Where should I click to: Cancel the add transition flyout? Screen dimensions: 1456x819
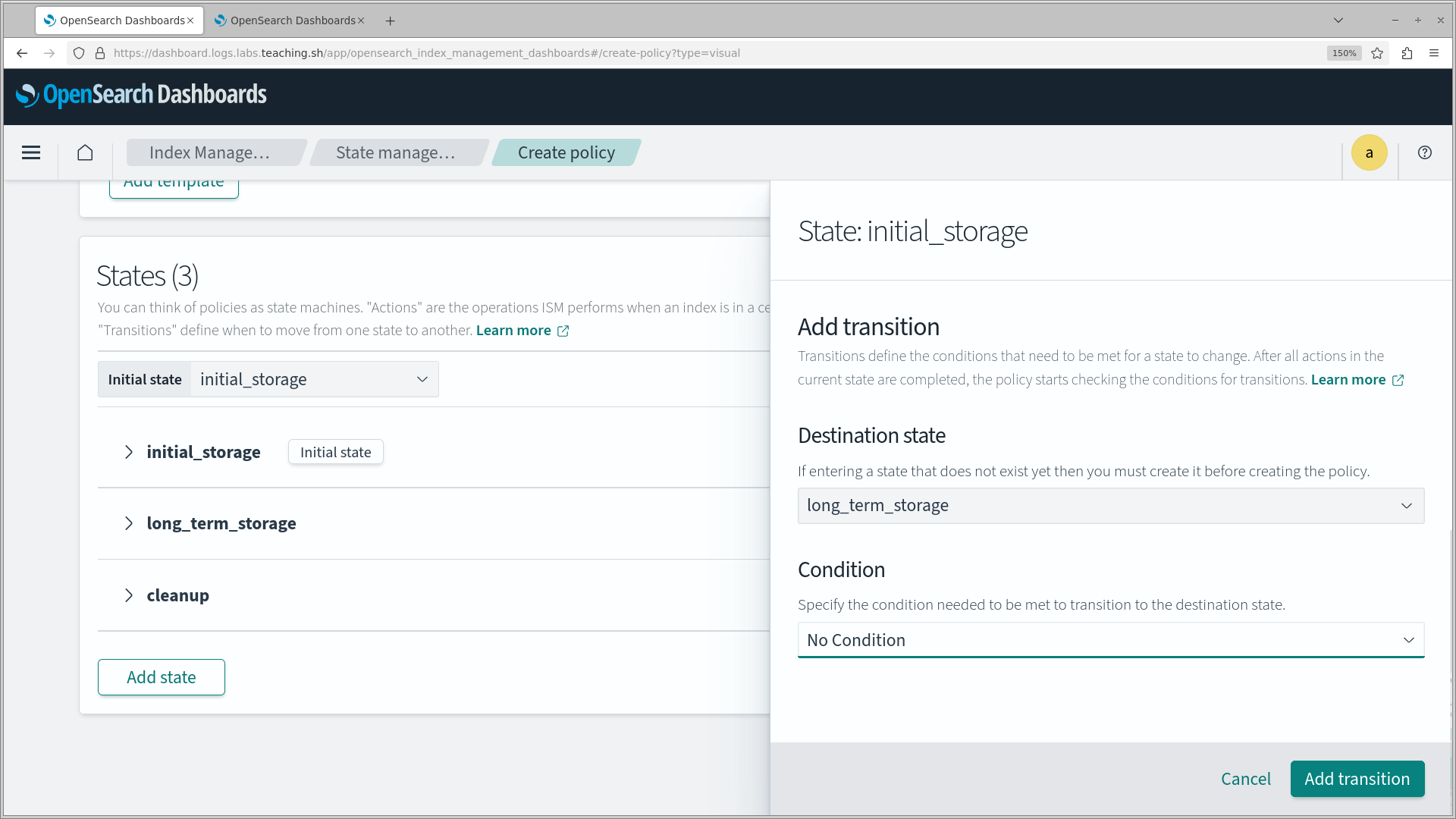click(x=1245, y=779)
